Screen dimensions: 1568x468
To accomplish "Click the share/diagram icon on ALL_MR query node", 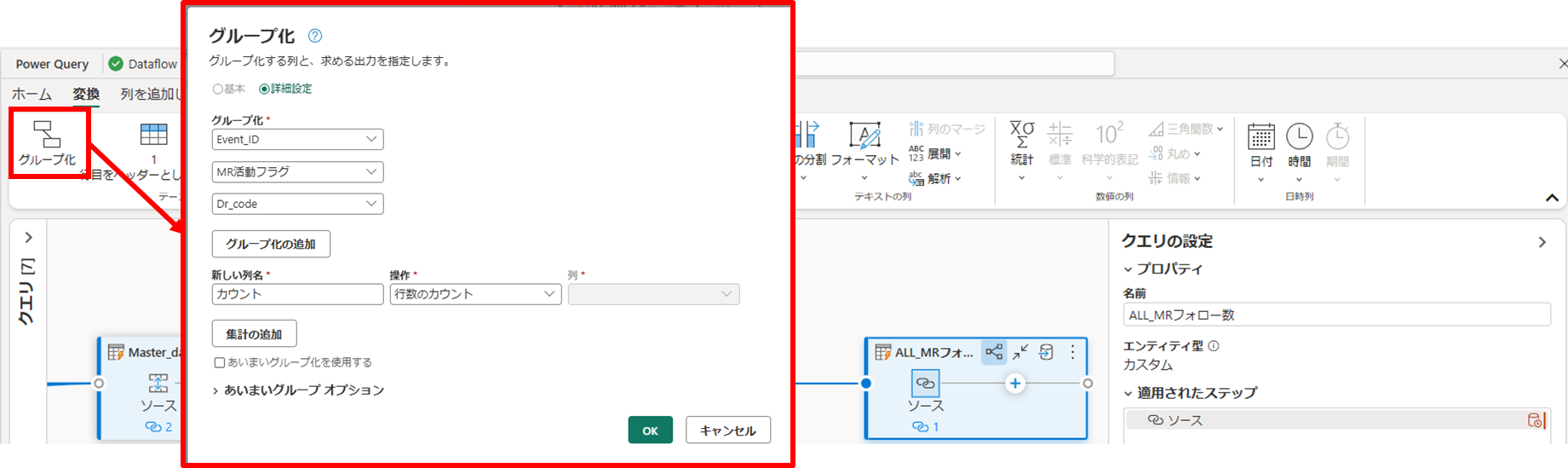I will (994, 352).
